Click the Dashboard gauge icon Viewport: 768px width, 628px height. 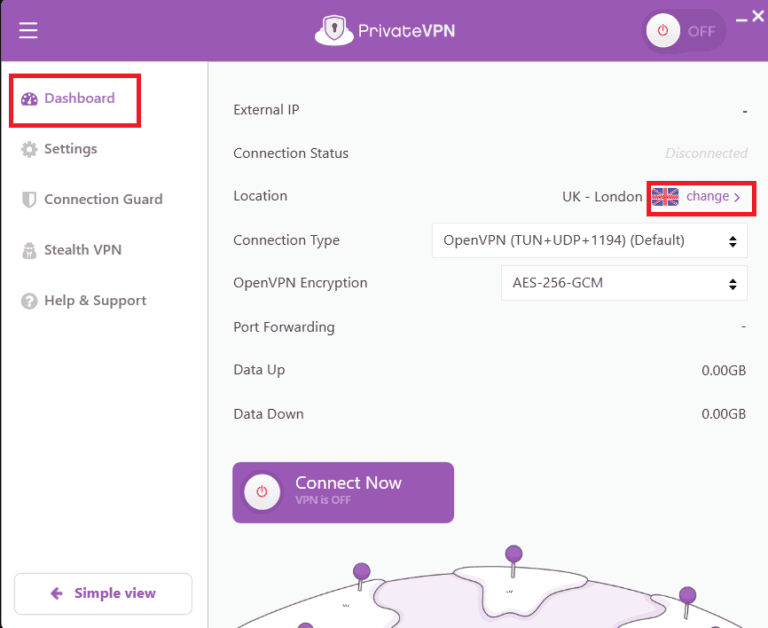pyautogui.click(x=29, y=99)
